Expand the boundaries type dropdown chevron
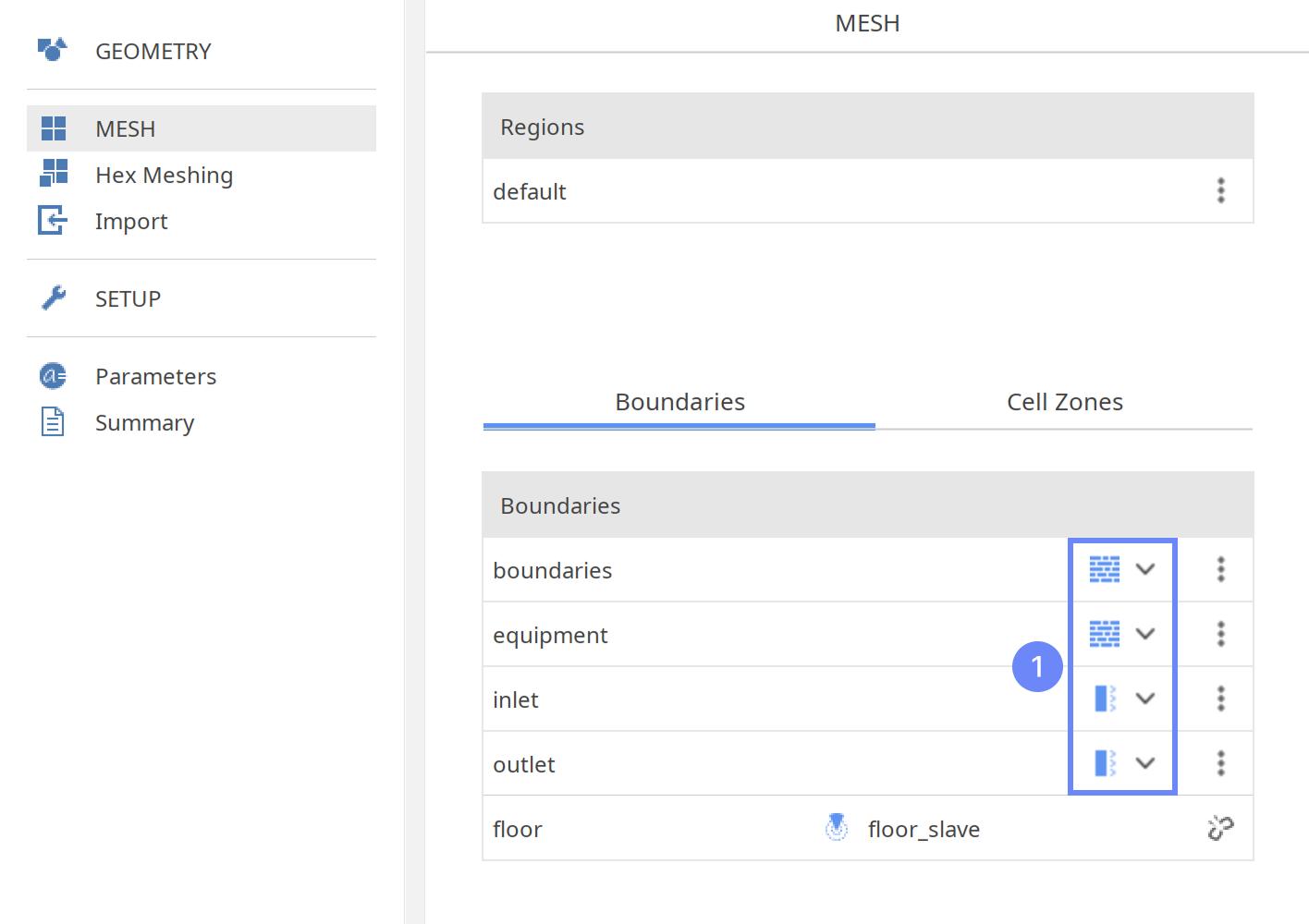The height and width of the screenshot is (924, 1309). (x=1145, y=569)
